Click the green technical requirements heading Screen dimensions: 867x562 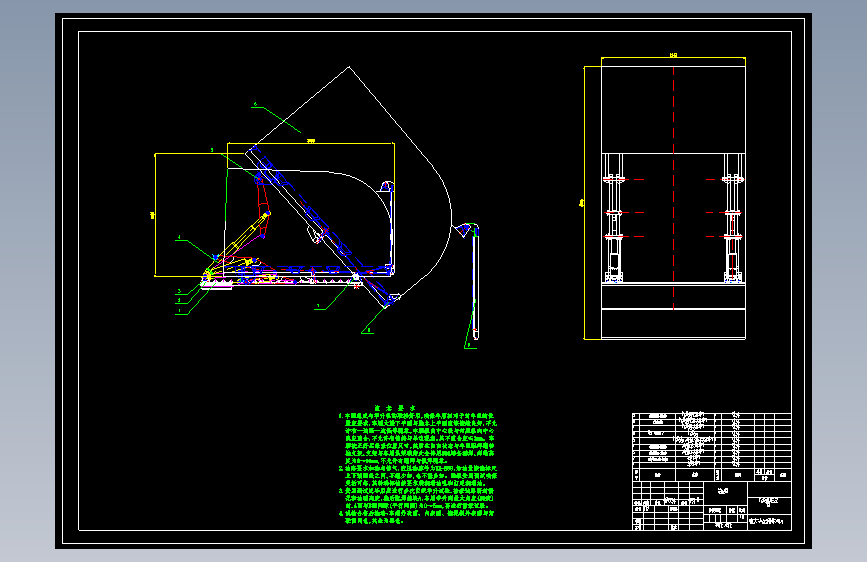(395, 408)
